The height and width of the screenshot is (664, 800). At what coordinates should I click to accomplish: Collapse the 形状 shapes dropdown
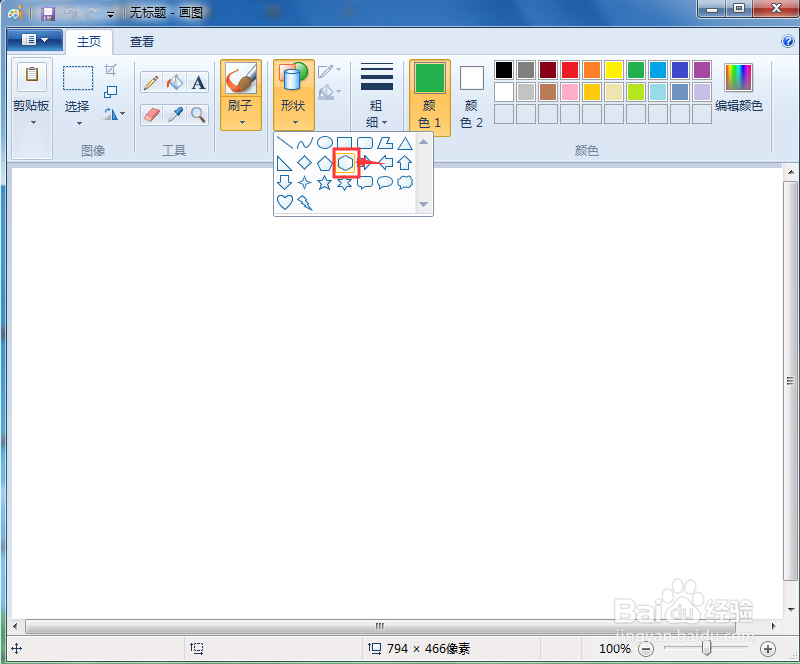pos(293,94)
